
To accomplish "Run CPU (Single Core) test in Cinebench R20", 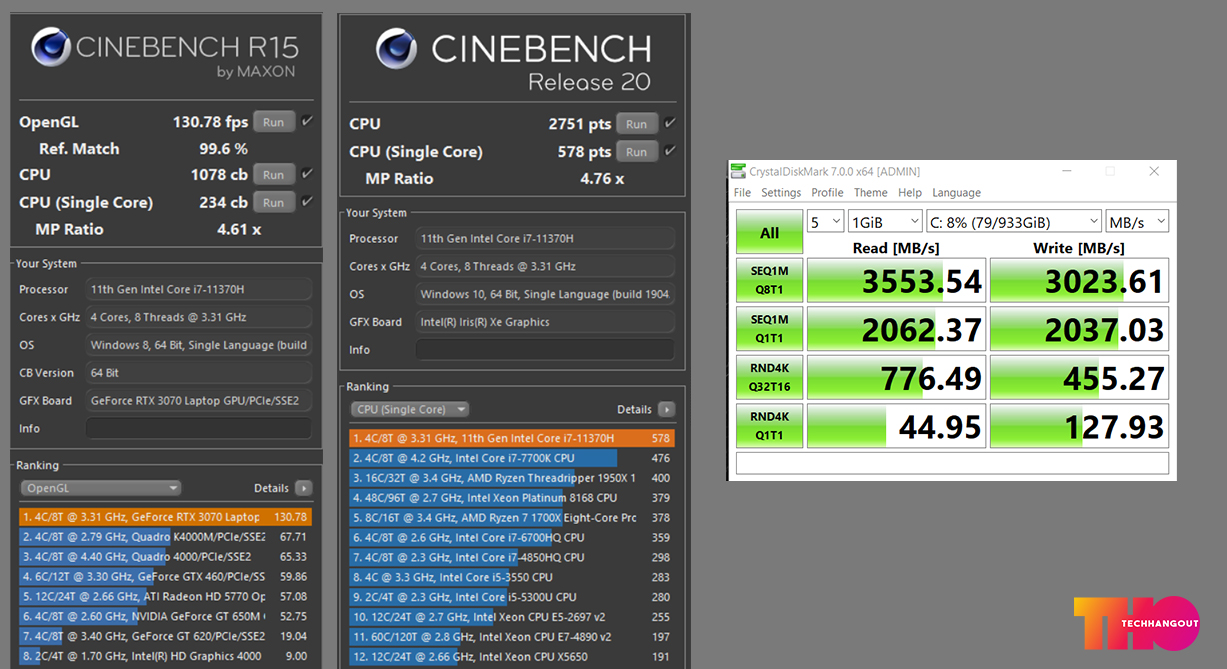I will tap(637, 152).
